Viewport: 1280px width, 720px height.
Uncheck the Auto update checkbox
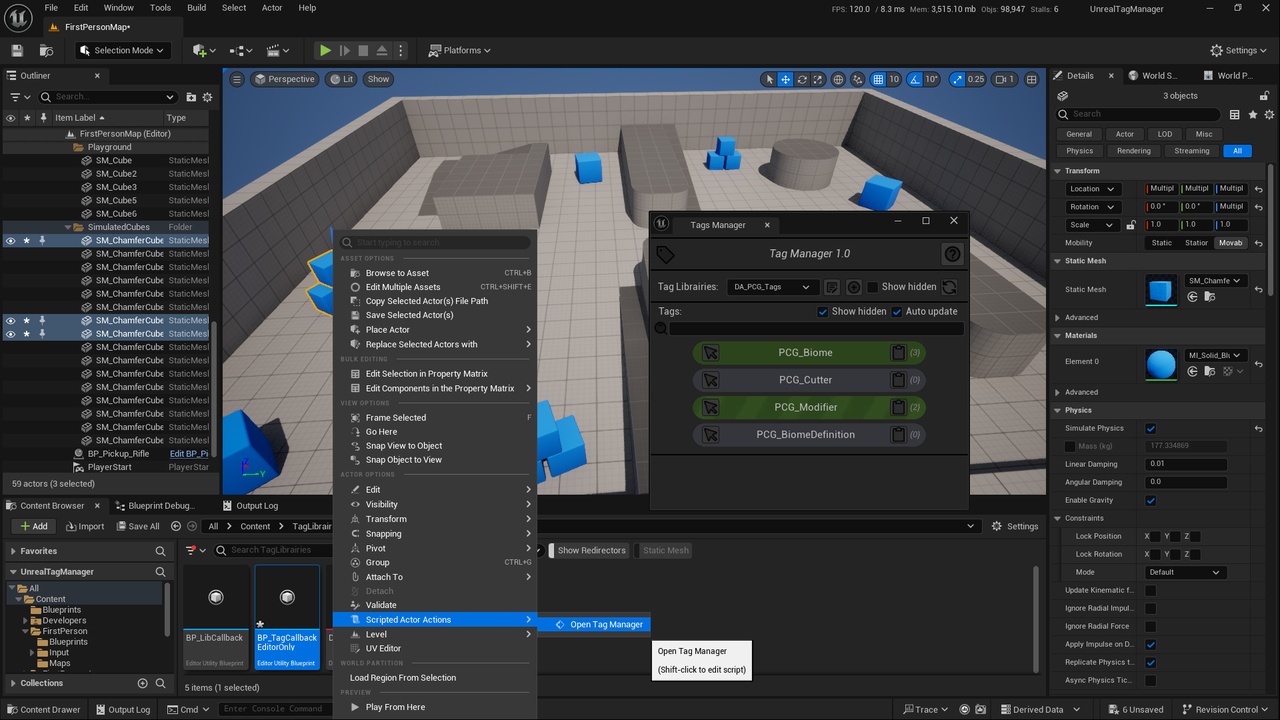(x=897, y=311)
